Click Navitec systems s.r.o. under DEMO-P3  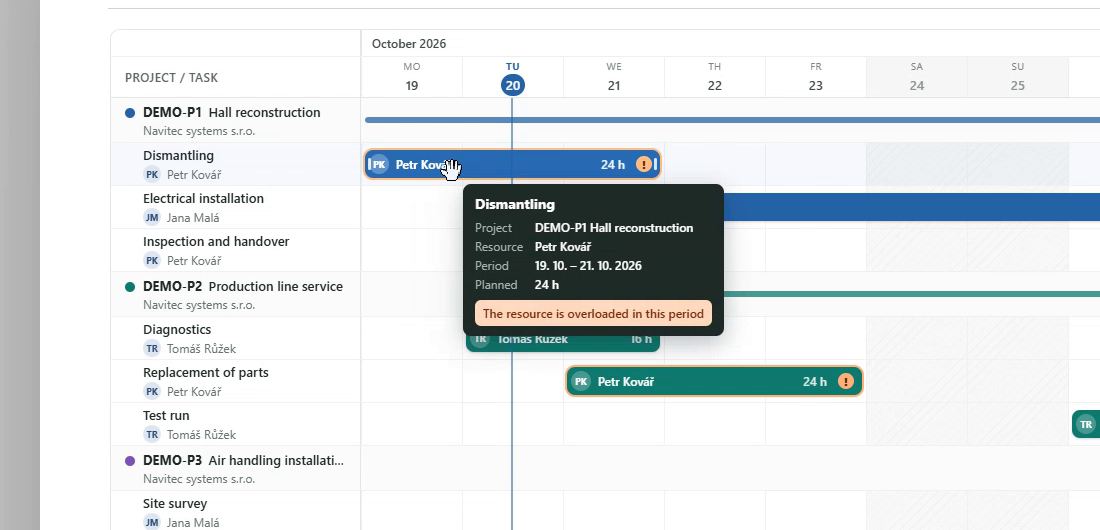pos(199,479)
